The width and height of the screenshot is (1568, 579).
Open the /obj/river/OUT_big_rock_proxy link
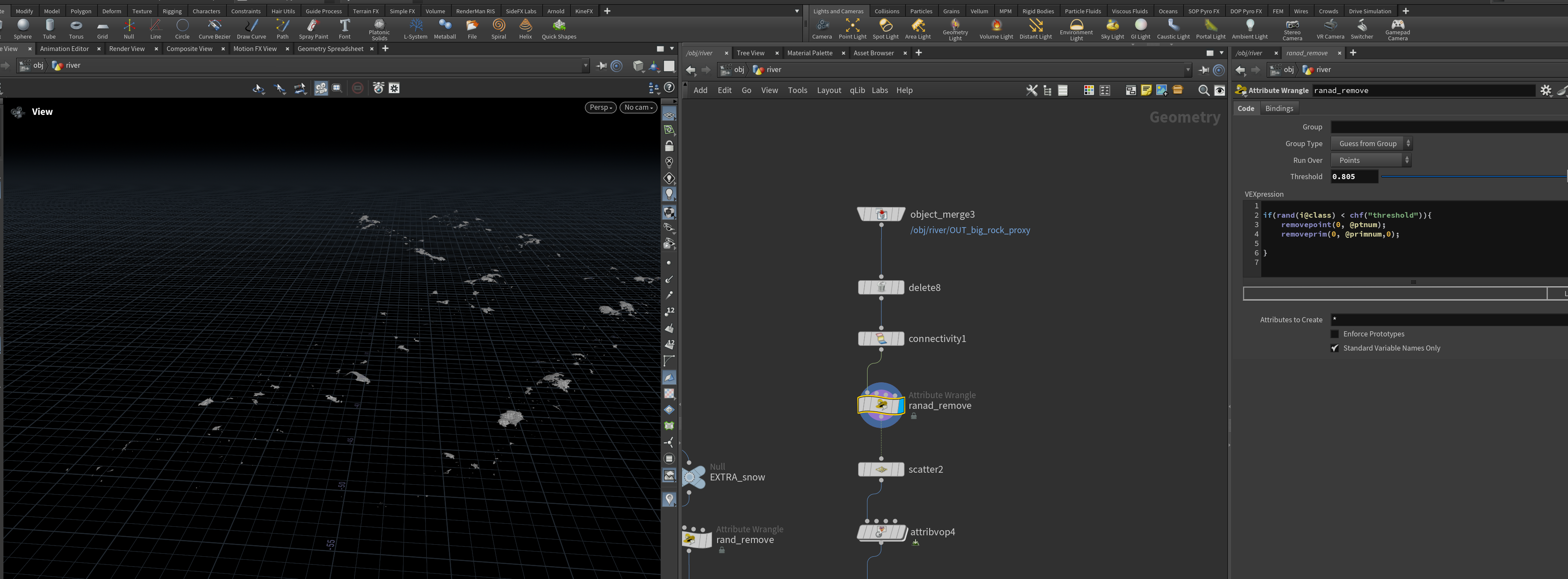tap(970, 230)
